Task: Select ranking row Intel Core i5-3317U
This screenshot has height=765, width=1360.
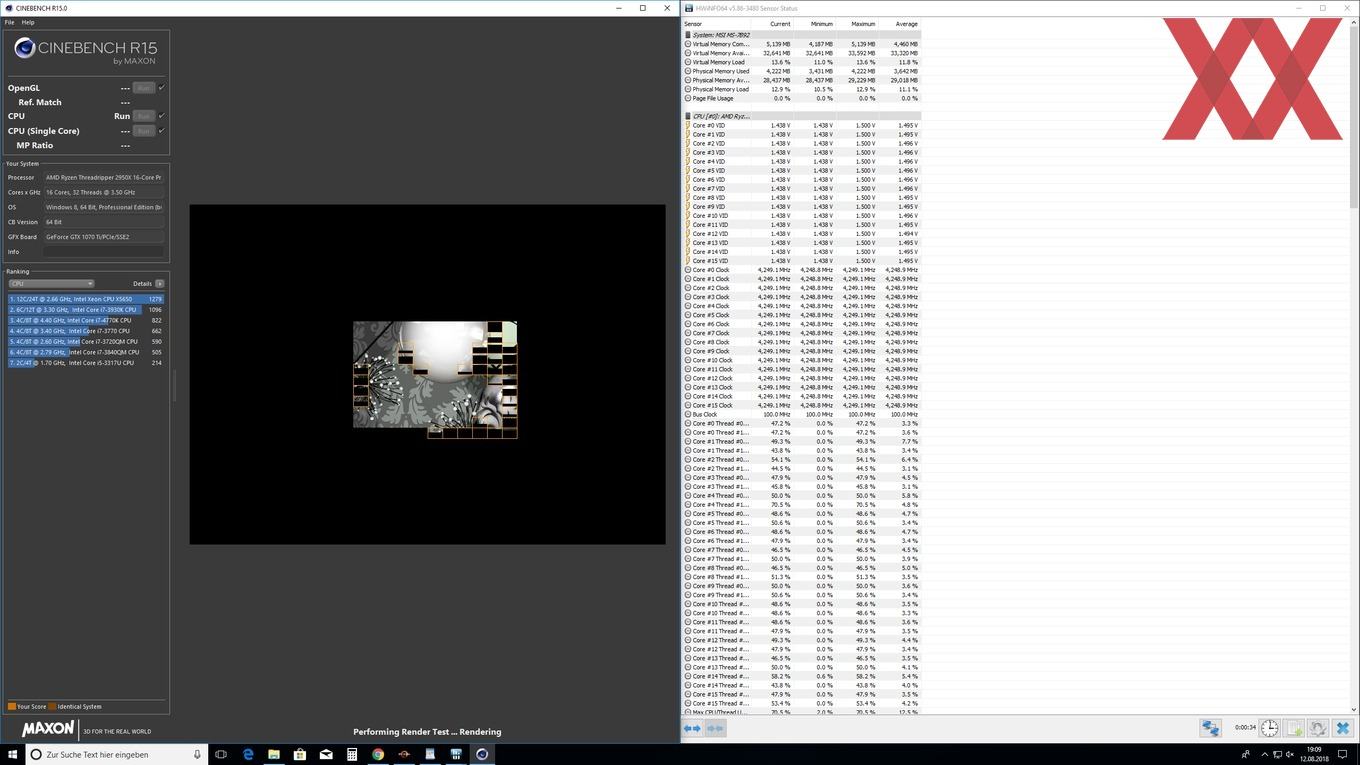Action: 86,363
